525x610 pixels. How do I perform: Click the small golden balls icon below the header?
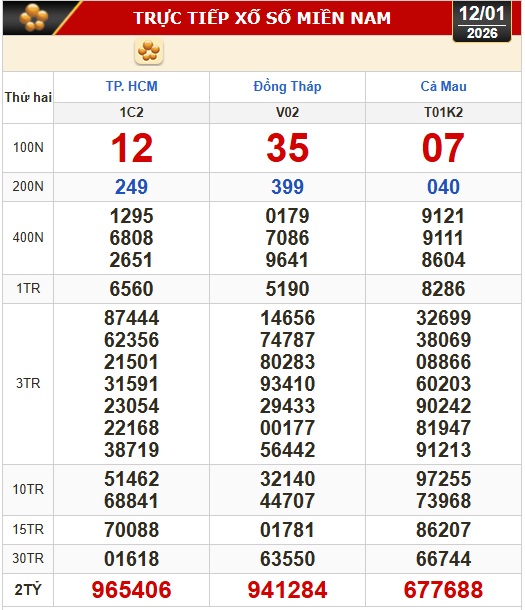pyautogui.click(x=149, y=51)
